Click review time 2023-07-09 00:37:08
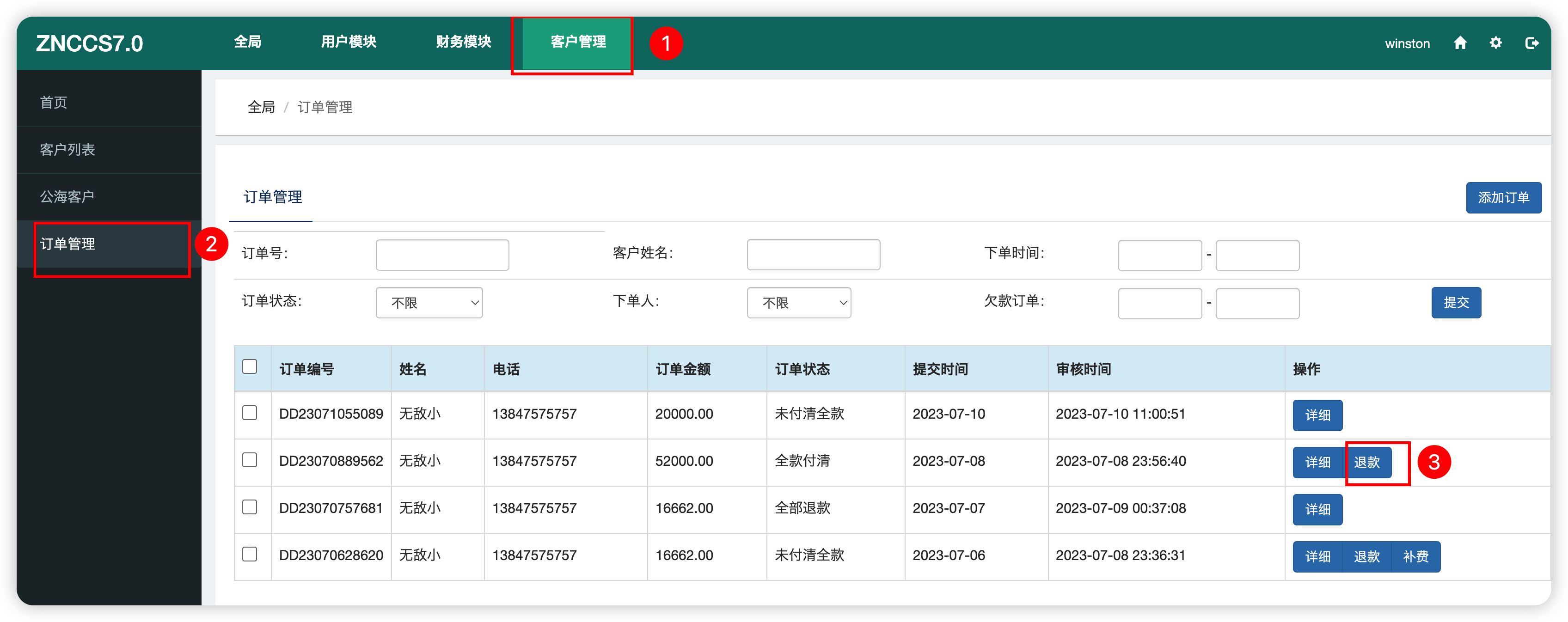The image size is (1568, 622). 1121,507
